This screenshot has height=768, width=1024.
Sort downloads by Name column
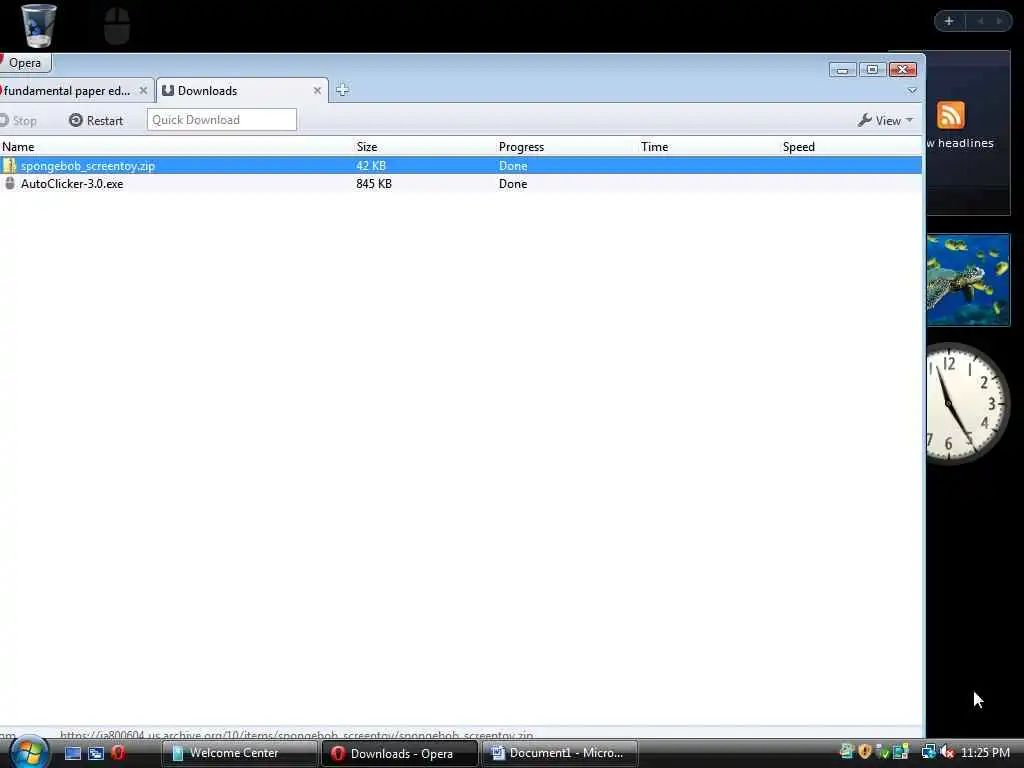(x=18, y=147)
